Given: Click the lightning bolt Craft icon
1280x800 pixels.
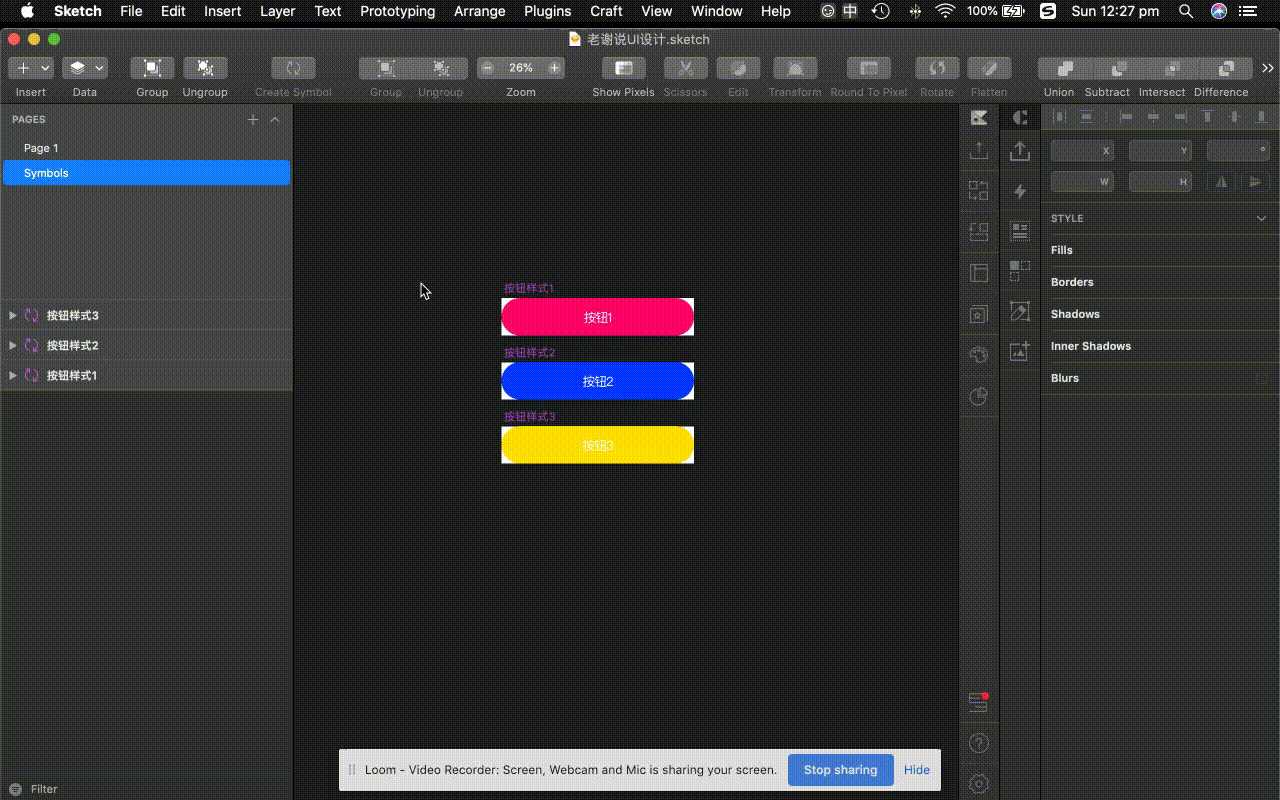Looking at the screenshot, I should [x=1020, y=191].
